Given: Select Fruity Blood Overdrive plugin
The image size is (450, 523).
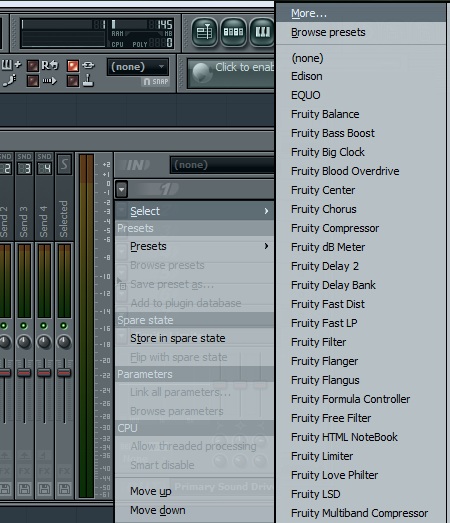Looking at the screenshot, I should click(x=361, y=171).
